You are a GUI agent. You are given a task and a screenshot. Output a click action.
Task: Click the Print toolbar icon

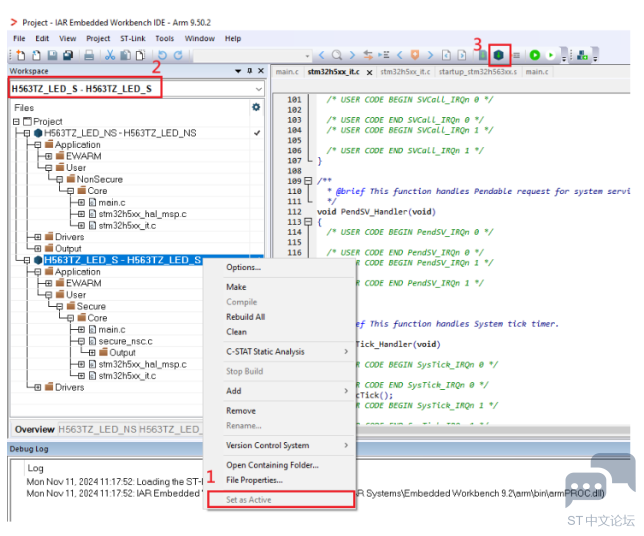[89, 55]
